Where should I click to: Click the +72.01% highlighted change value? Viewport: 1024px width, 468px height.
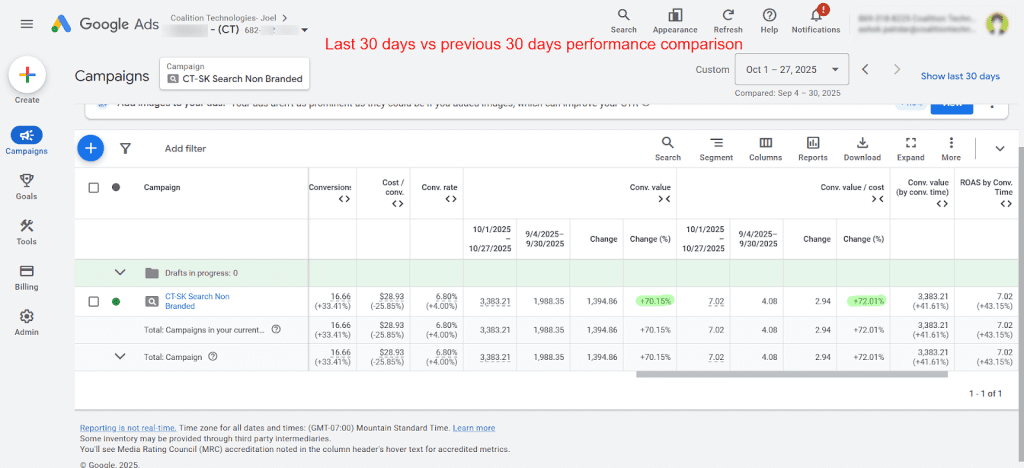[x=867, y=301]
